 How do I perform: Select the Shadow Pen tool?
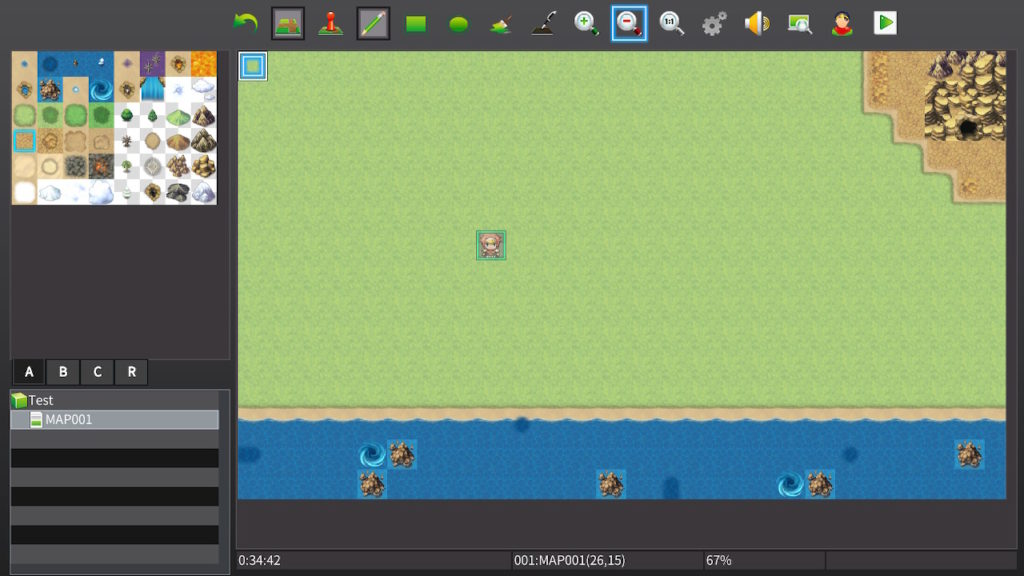(x=543, y=23)
